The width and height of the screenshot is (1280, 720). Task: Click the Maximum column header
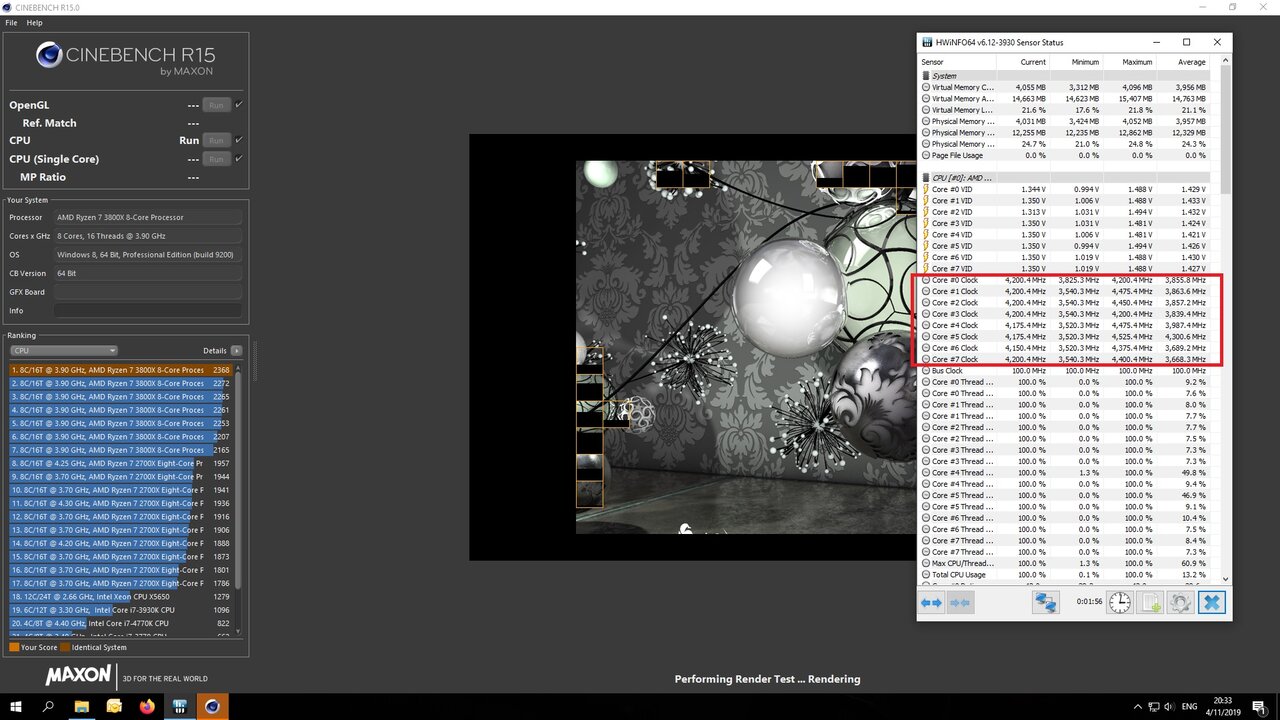point(1128,62)
